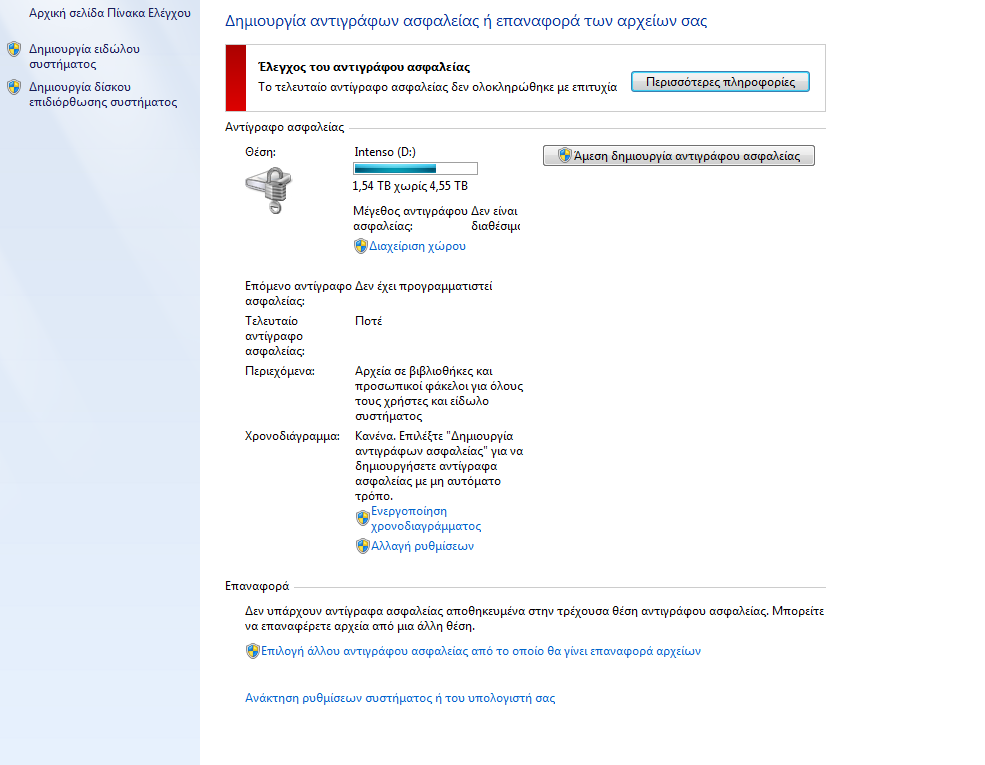Screen dimensions: 985x765
Task: Click 'Δημιουργία ειδώλου συστήματος' link
Action: pos(84,57)
